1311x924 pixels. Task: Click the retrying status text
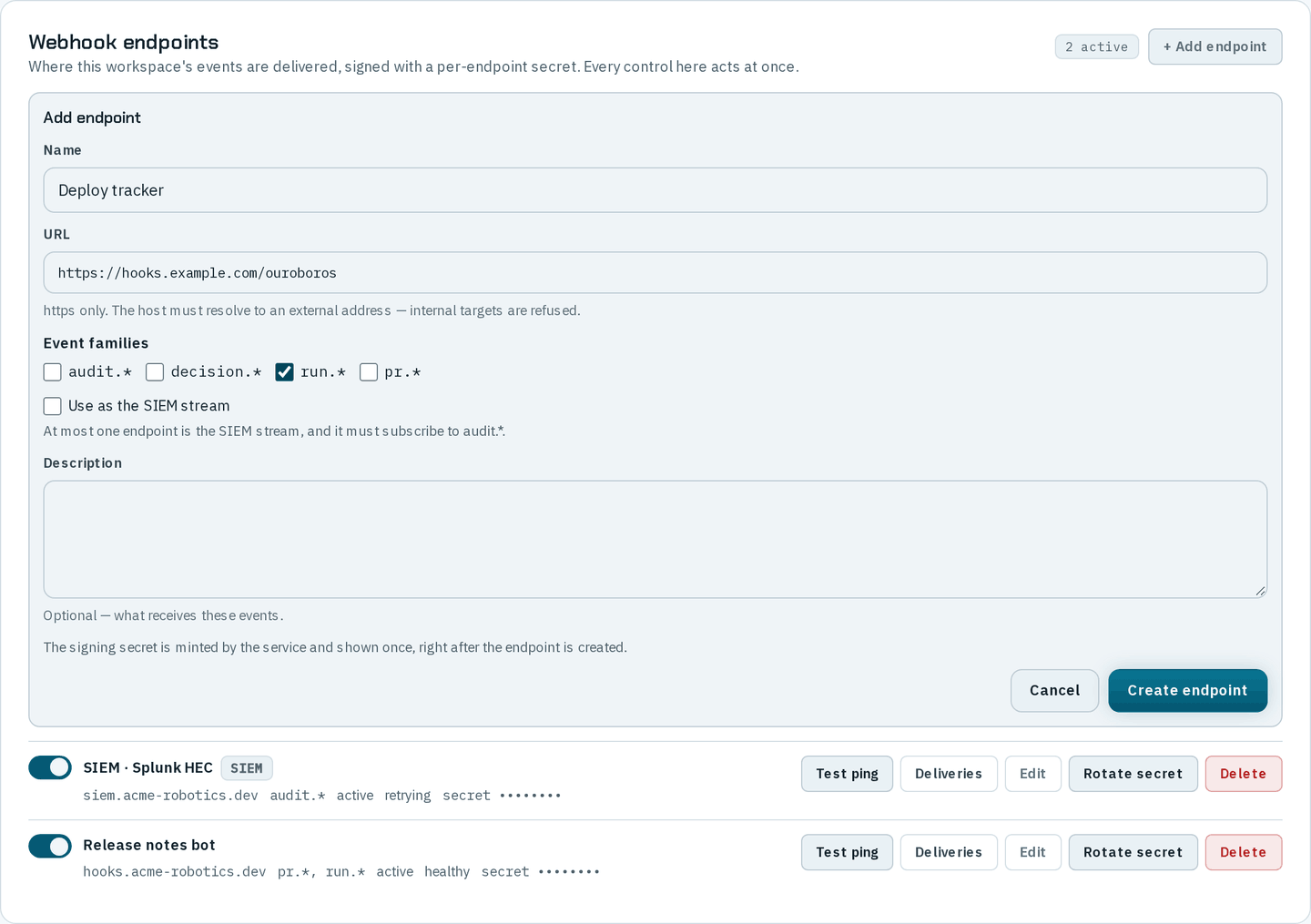point(408,796)
